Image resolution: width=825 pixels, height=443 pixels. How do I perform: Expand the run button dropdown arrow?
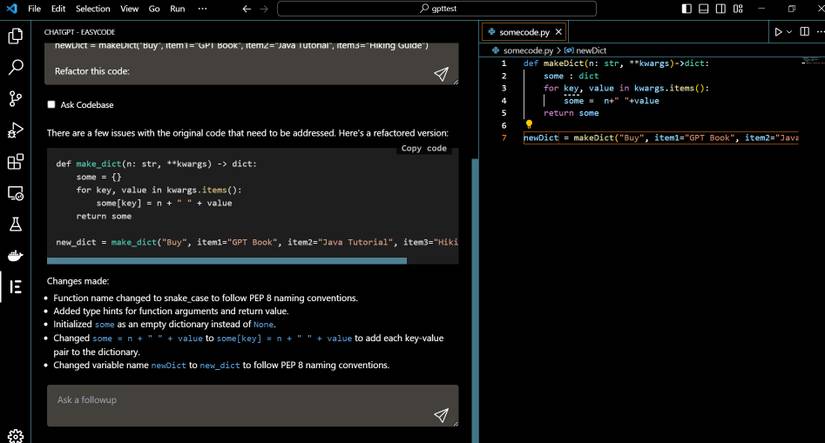point(789,32)
